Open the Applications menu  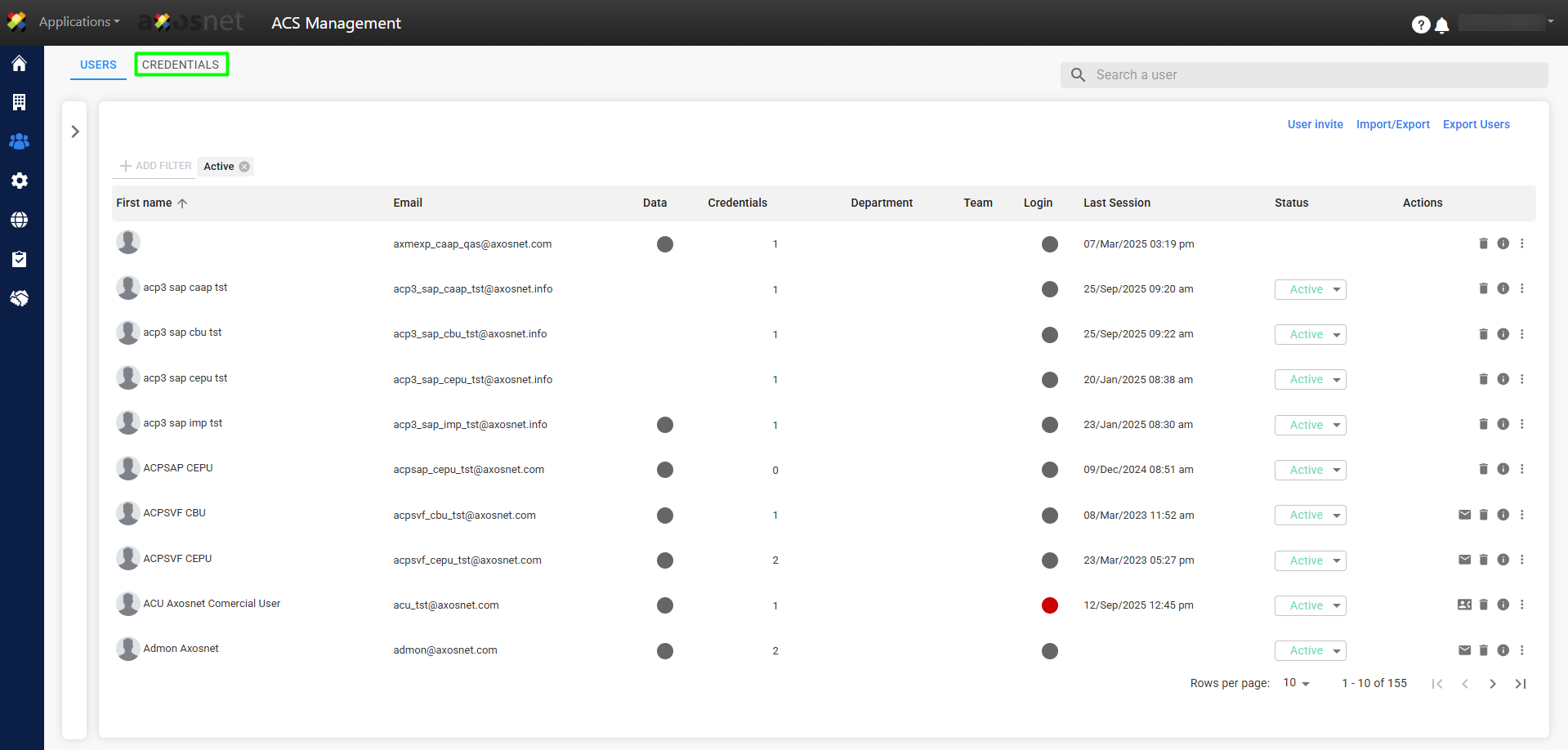[x=78, y=22]
